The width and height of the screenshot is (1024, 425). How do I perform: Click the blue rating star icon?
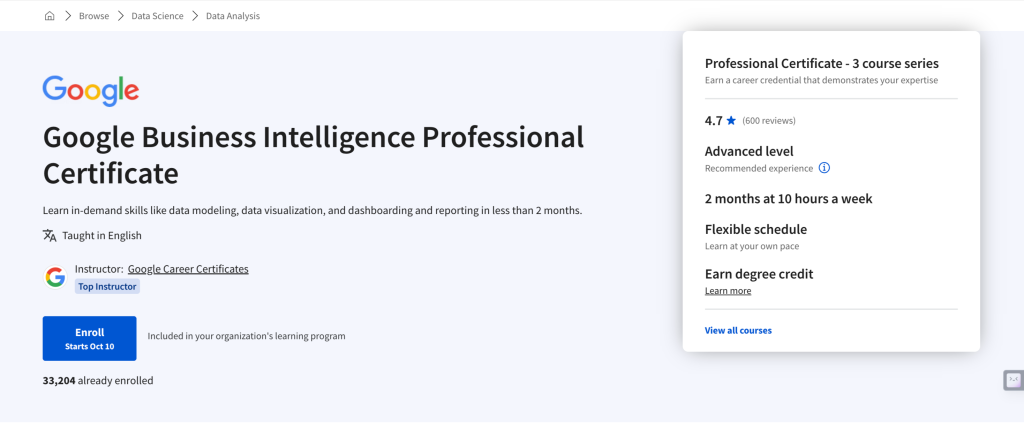731,120
